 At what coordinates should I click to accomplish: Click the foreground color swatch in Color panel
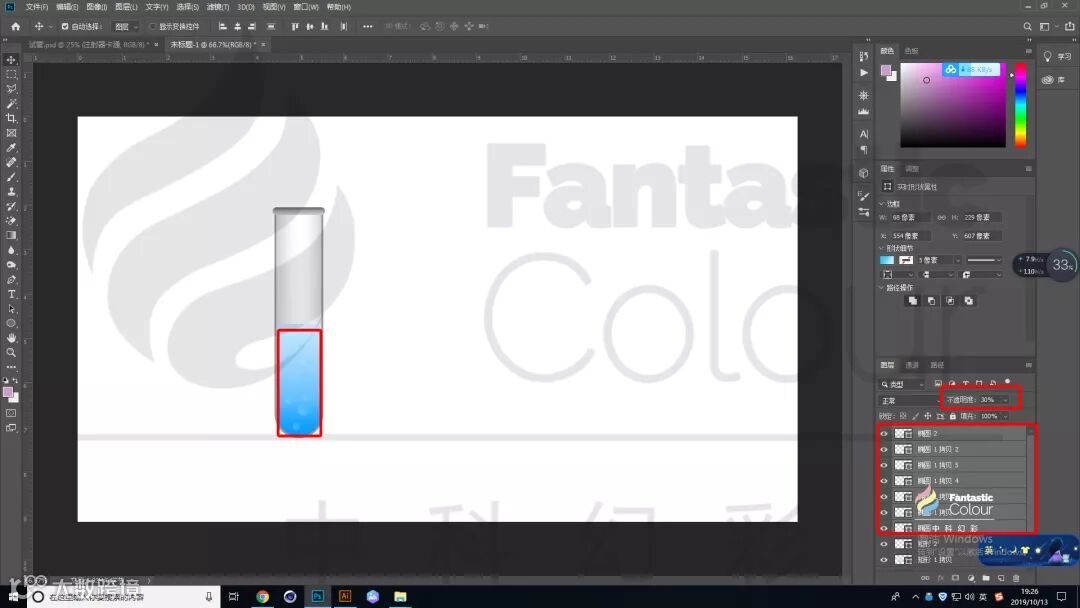point(886,70)
